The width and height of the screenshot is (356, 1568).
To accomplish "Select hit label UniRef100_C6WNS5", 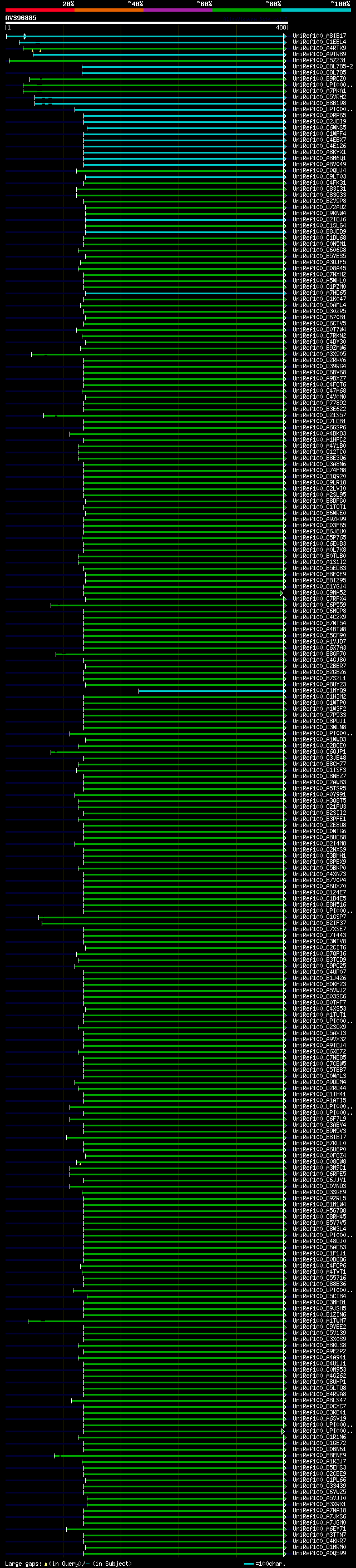I will point(319,128).
